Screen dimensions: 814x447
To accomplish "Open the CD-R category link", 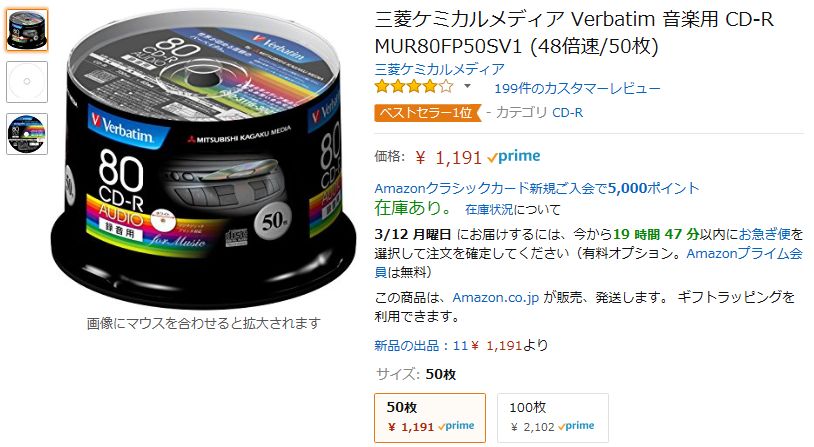I will 567,112.
